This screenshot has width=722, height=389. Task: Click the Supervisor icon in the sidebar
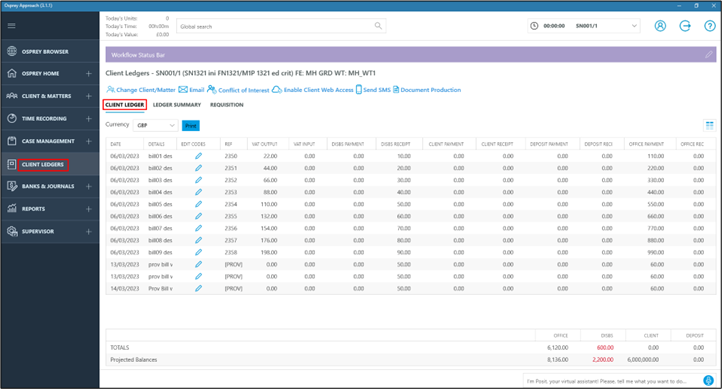tap(12, 231)
